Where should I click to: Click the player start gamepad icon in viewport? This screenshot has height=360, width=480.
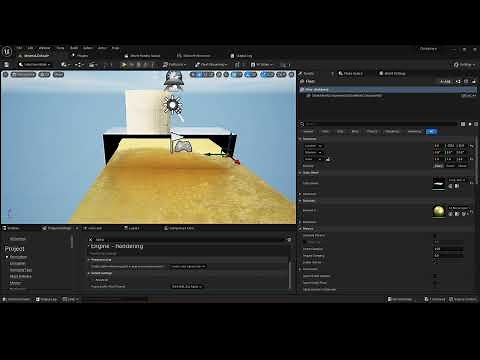(183, 147)
